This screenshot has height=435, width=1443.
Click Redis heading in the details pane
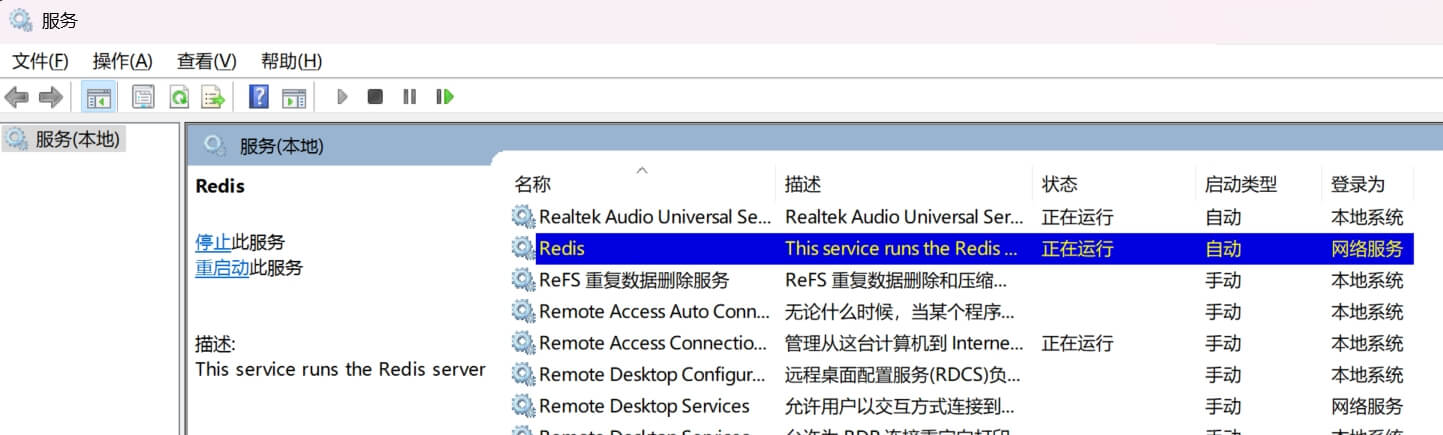[x=220, y=186]
